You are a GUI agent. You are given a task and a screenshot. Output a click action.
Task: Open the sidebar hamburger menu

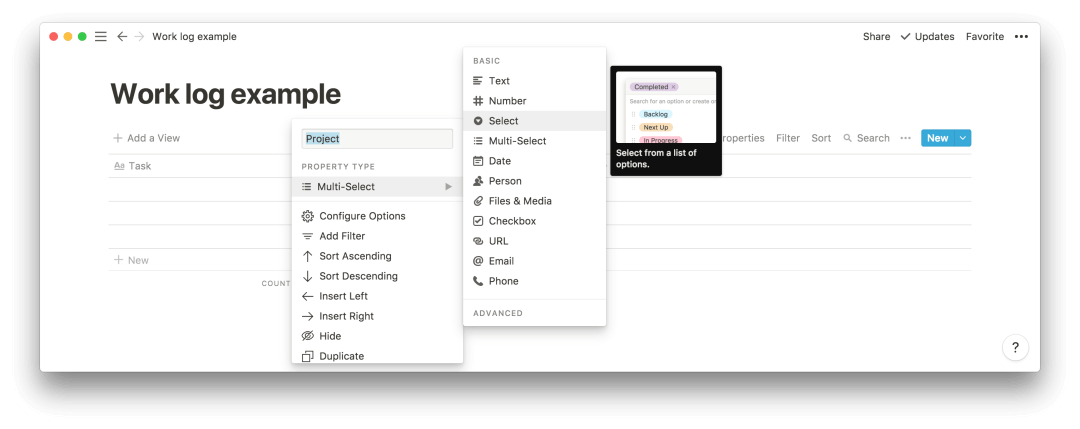click(x=101, y=36)
